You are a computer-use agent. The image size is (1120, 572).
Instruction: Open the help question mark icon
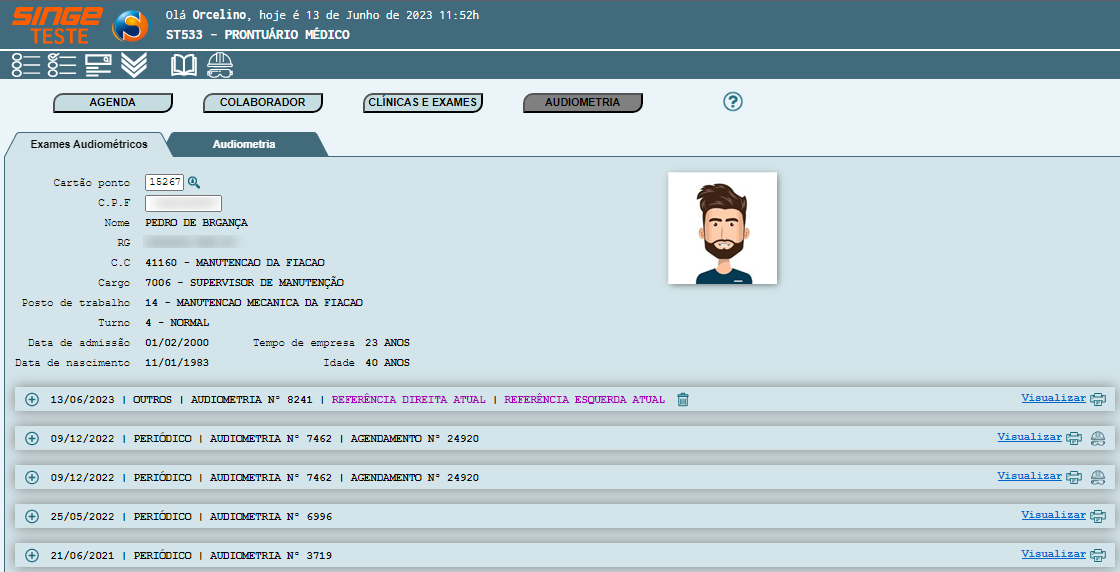click(x=733, y=102)
